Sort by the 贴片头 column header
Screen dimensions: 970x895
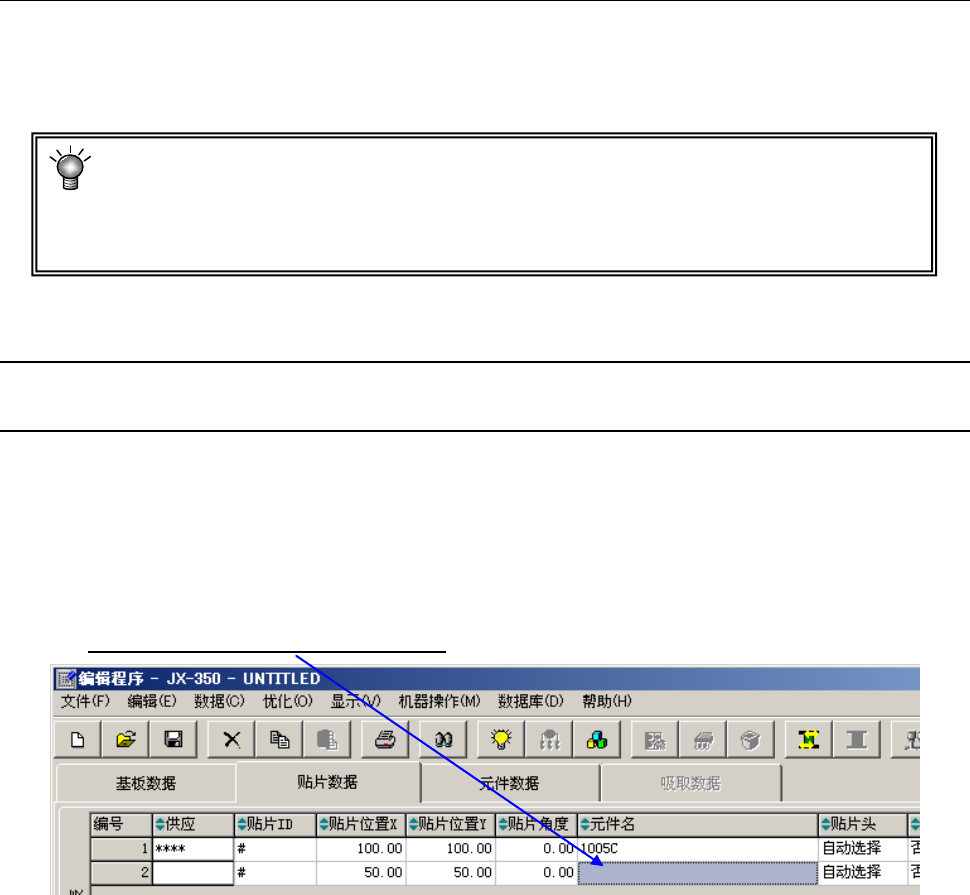coord(863,824)
